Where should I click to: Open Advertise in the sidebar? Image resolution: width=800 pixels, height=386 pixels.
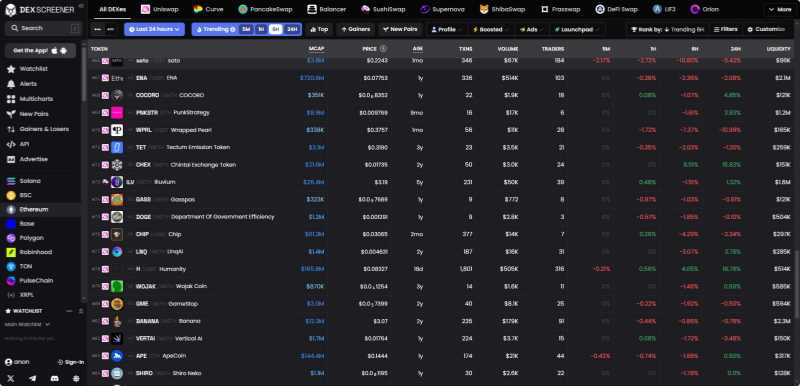(33, 159)
